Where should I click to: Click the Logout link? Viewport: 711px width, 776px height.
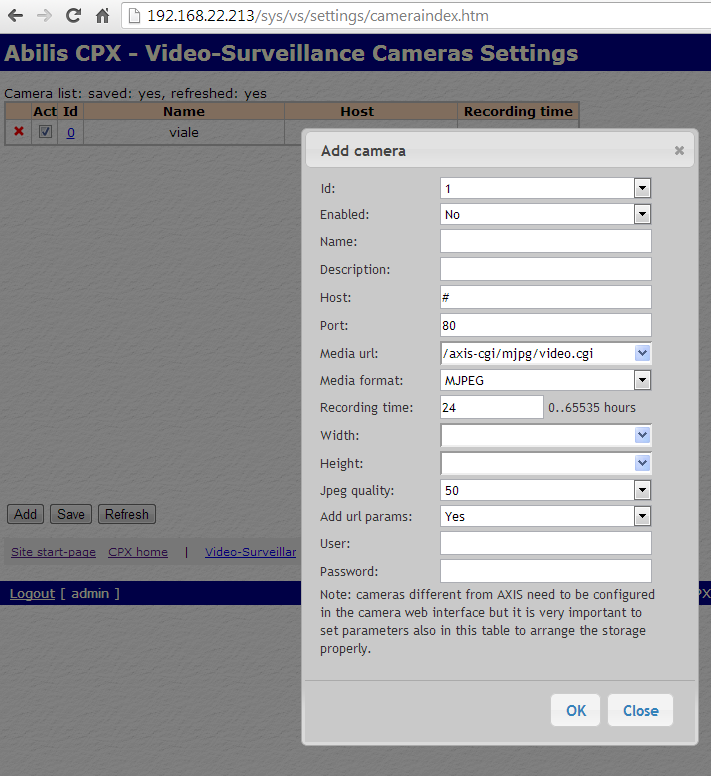[x=32, y=593]
